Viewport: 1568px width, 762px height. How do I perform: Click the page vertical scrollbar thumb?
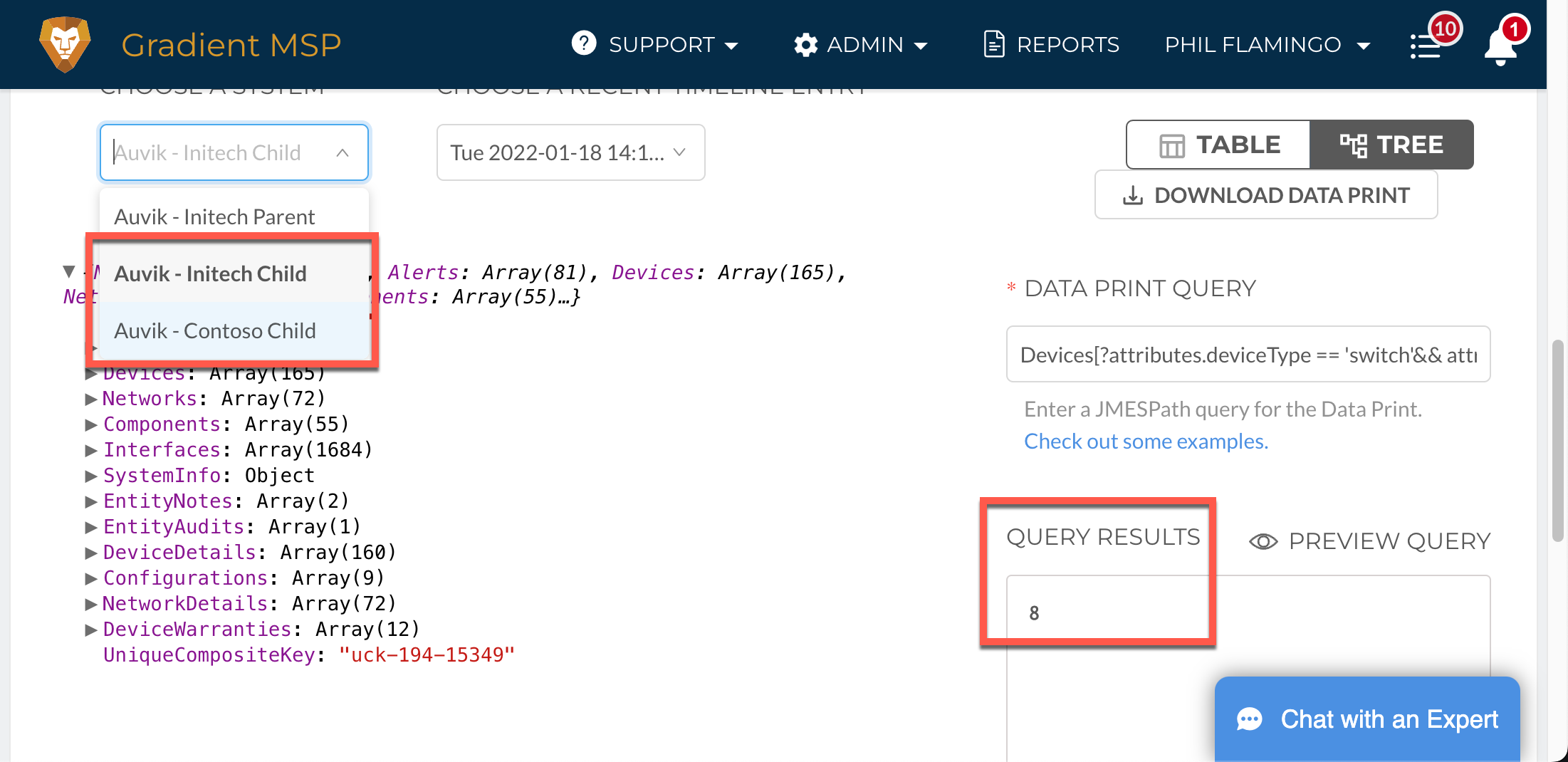(1558, 442)
